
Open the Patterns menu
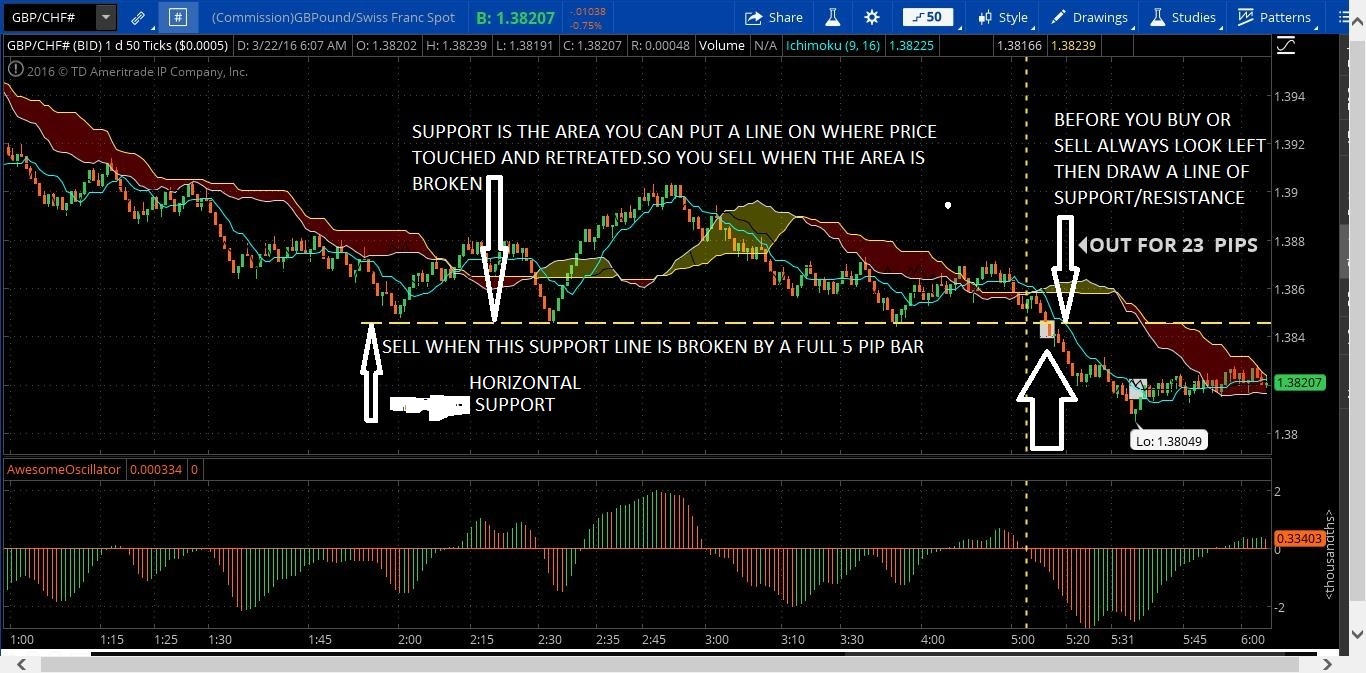point(1274,17)
